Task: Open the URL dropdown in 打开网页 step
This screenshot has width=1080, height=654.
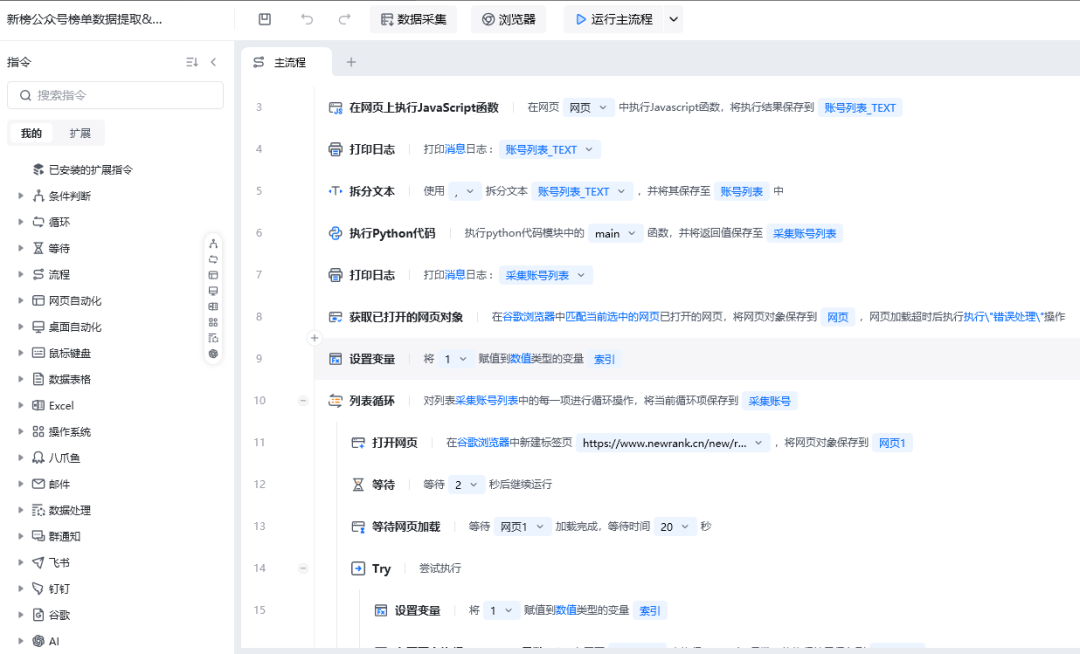Action: (x=673, y=443)
